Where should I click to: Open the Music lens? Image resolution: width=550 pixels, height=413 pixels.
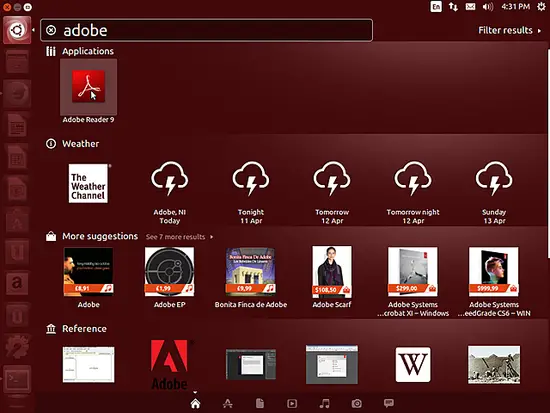pos(324,404)
